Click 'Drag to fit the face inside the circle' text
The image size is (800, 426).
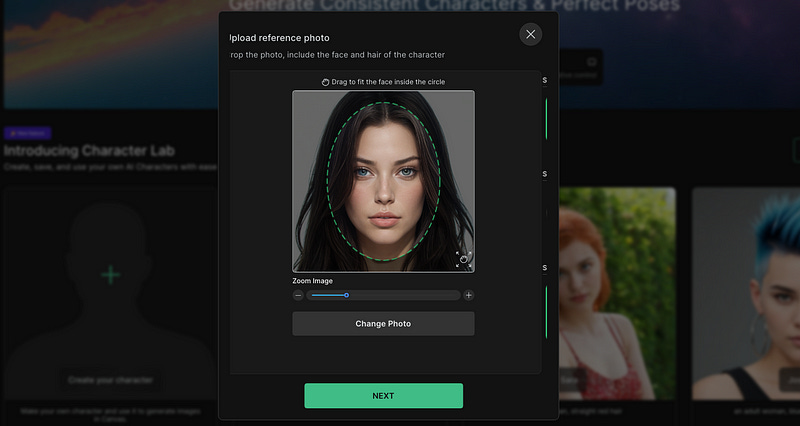click(388, 82)
